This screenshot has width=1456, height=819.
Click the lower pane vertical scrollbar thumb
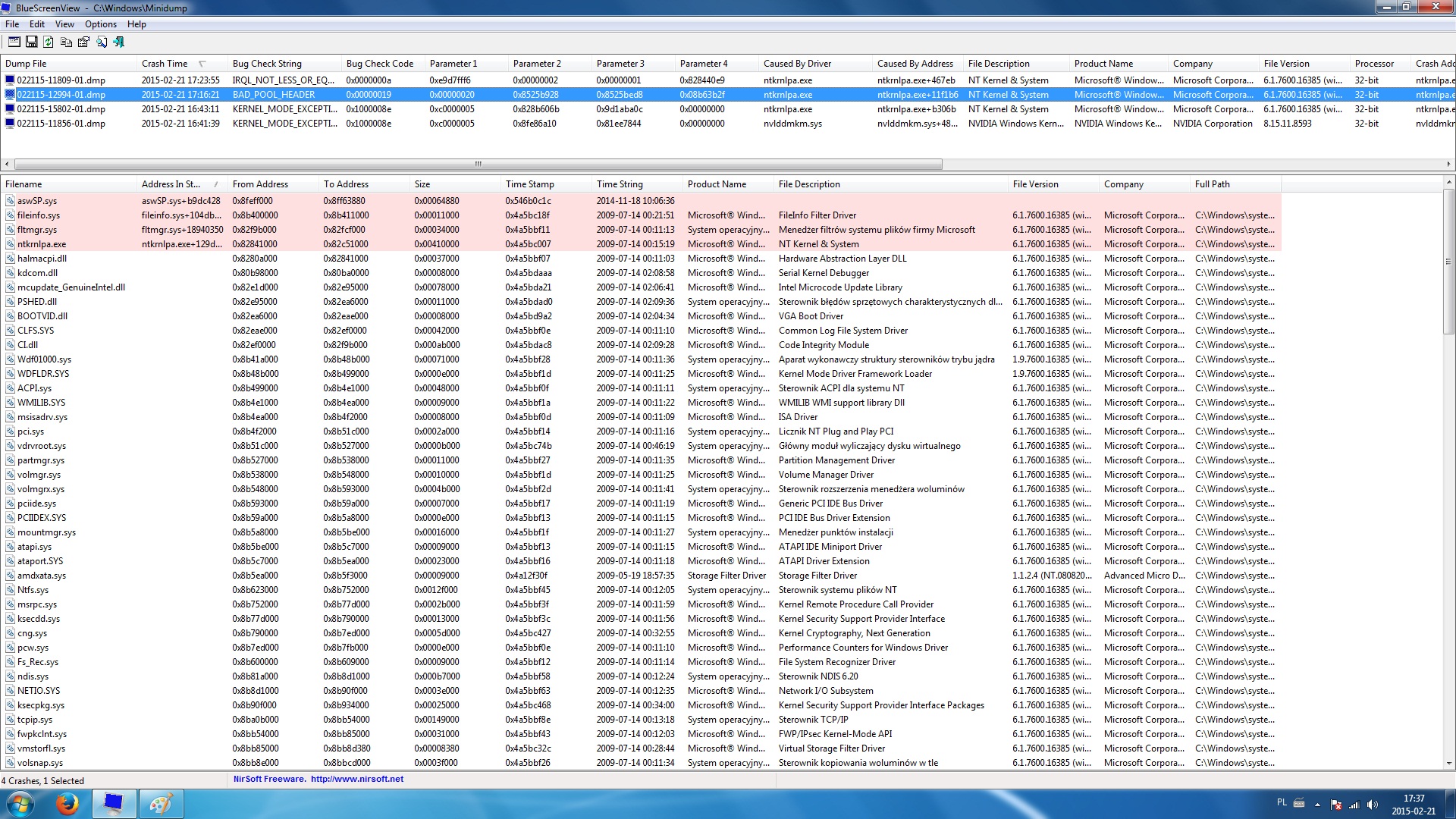click(x=1448, y=262)
